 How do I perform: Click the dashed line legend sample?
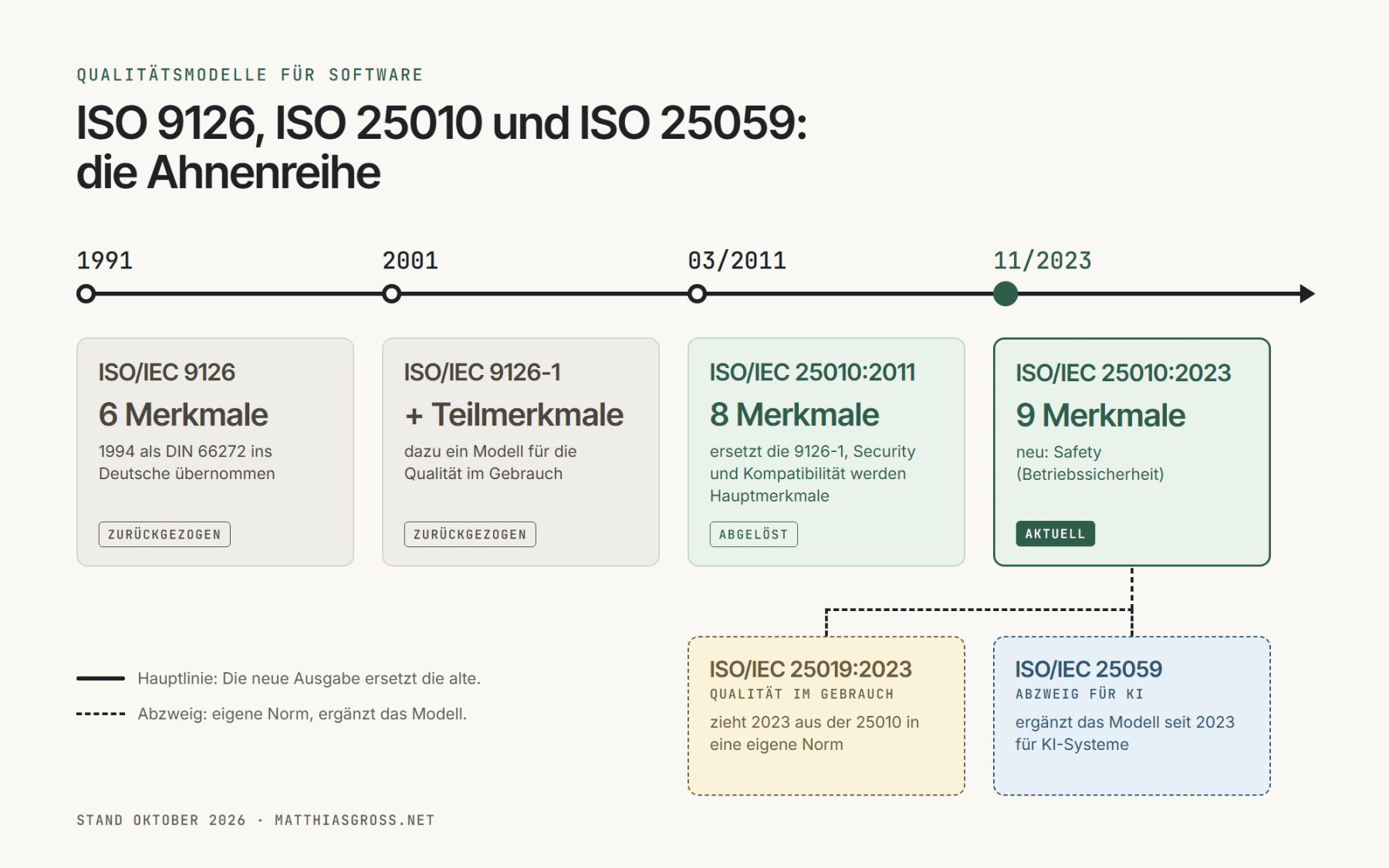100,714
